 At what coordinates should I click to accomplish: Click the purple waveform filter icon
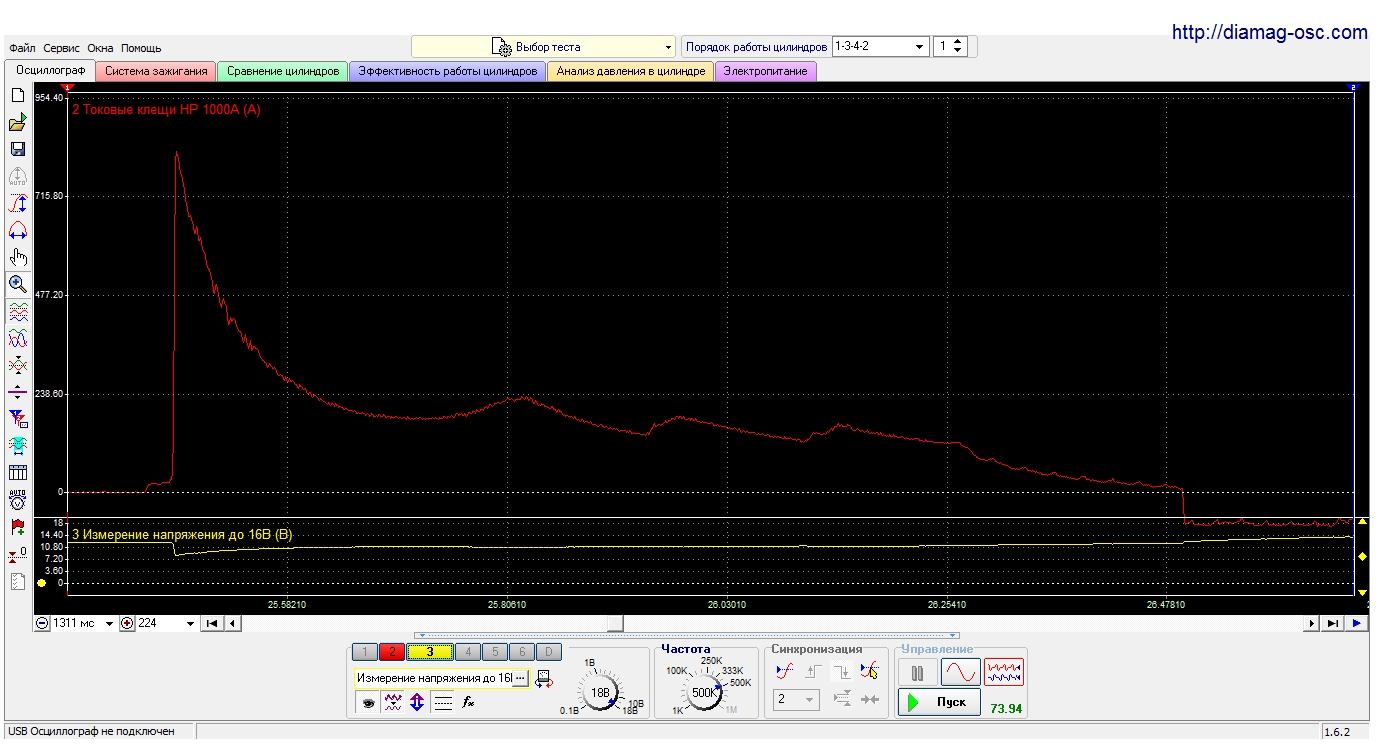click(x=393, y=703)
